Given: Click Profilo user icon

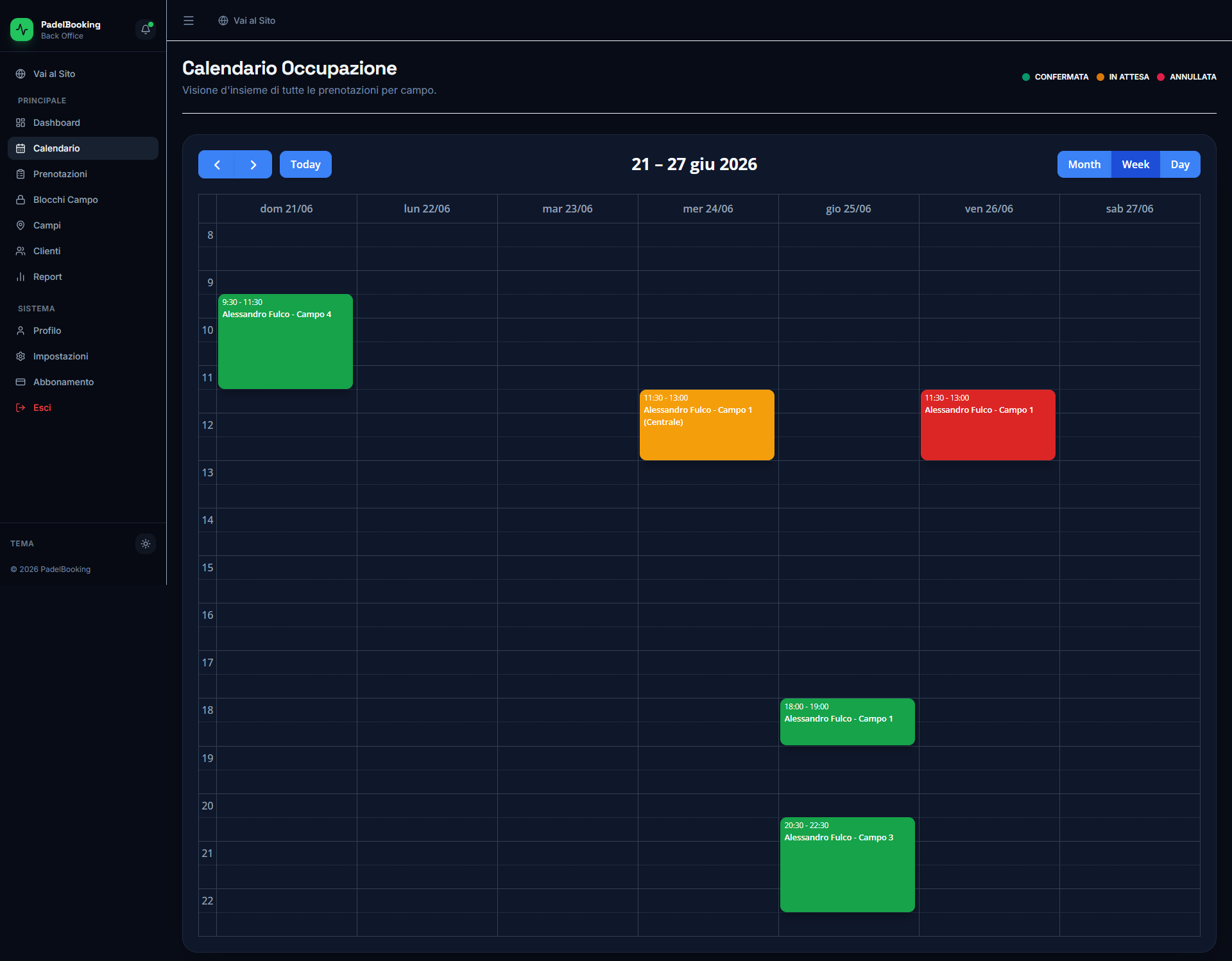Looking at the screenshot, I should [21, 331].
